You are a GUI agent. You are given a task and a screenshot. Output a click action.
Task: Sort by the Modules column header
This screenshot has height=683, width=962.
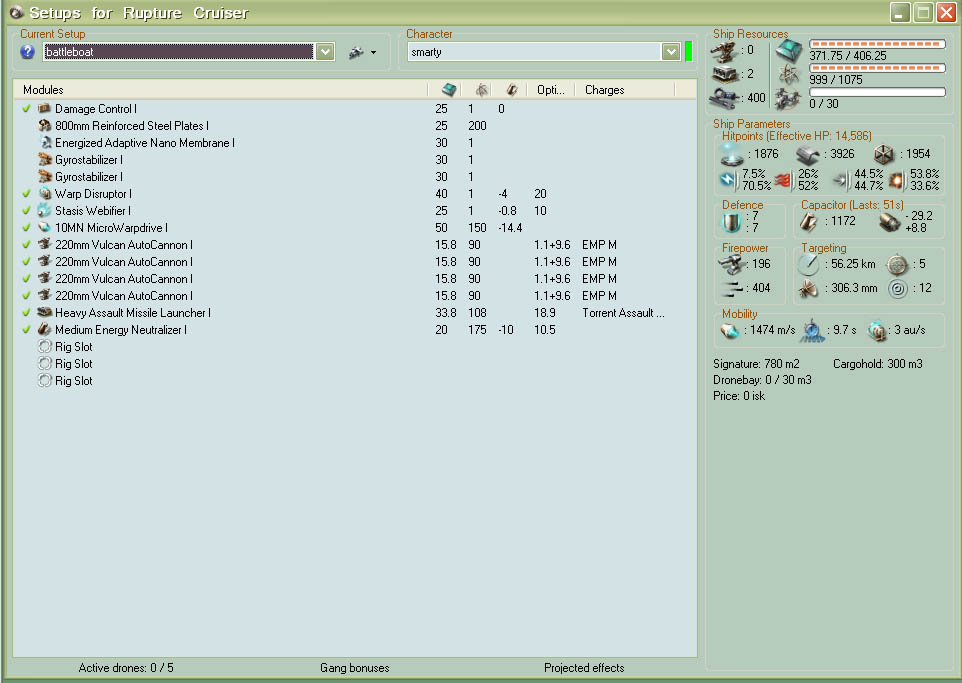point(43,90)
